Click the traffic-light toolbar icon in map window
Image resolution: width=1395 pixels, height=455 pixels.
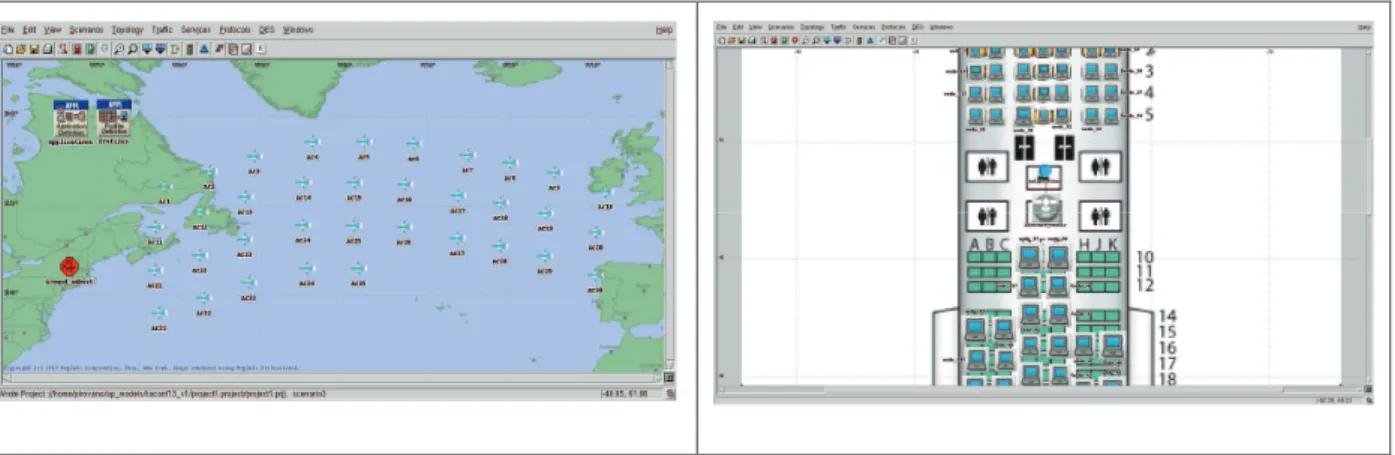tap(190, 47)
